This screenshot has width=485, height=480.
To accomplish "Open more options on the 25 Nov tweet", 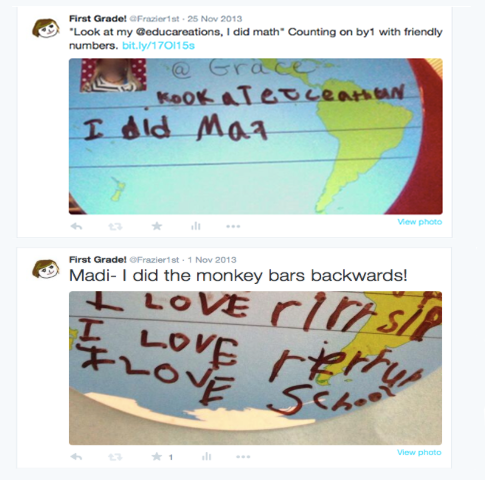I will click(x=233, y=226).
